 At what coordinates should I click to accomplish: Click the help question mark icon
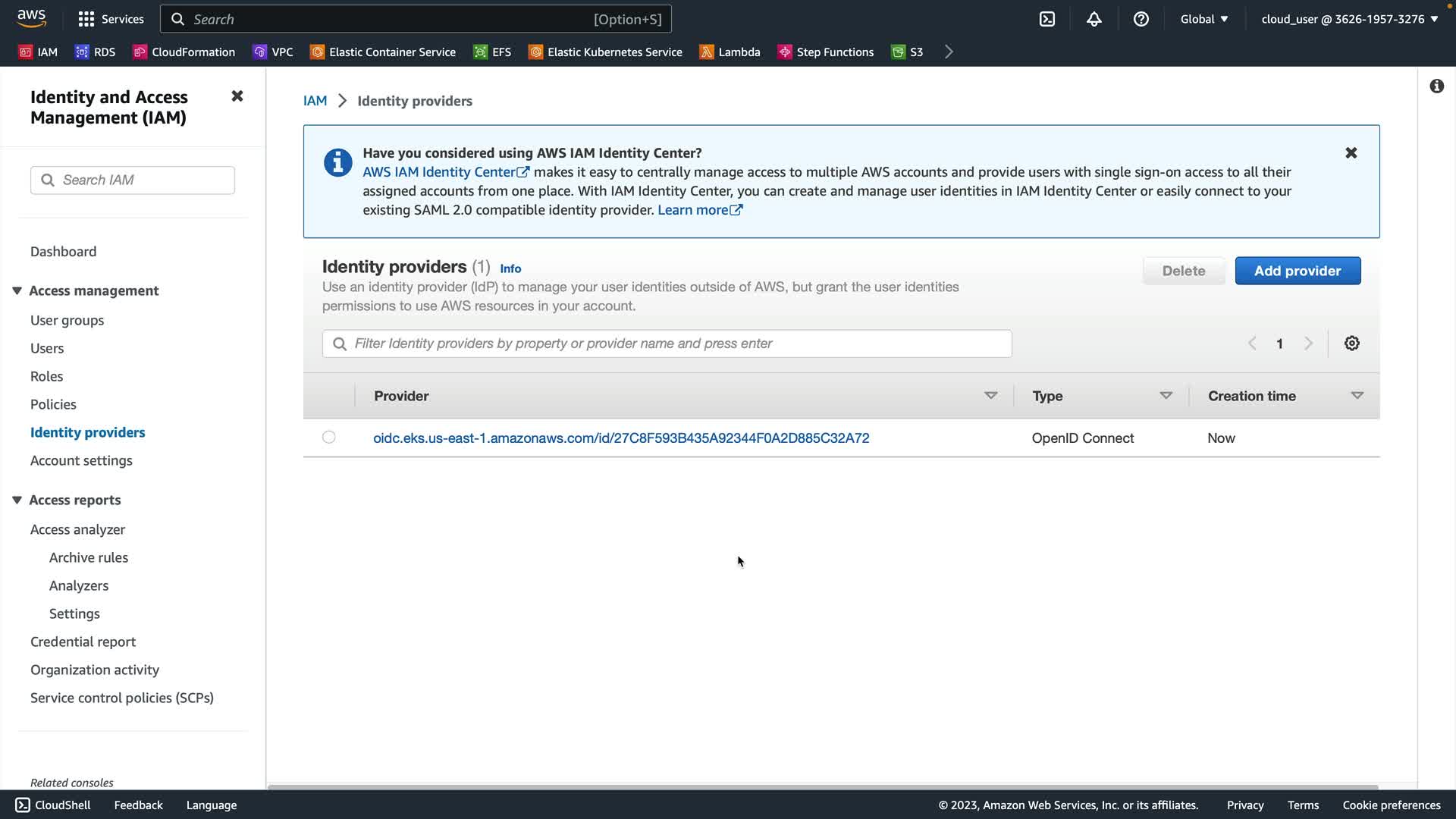(1141, 19)
